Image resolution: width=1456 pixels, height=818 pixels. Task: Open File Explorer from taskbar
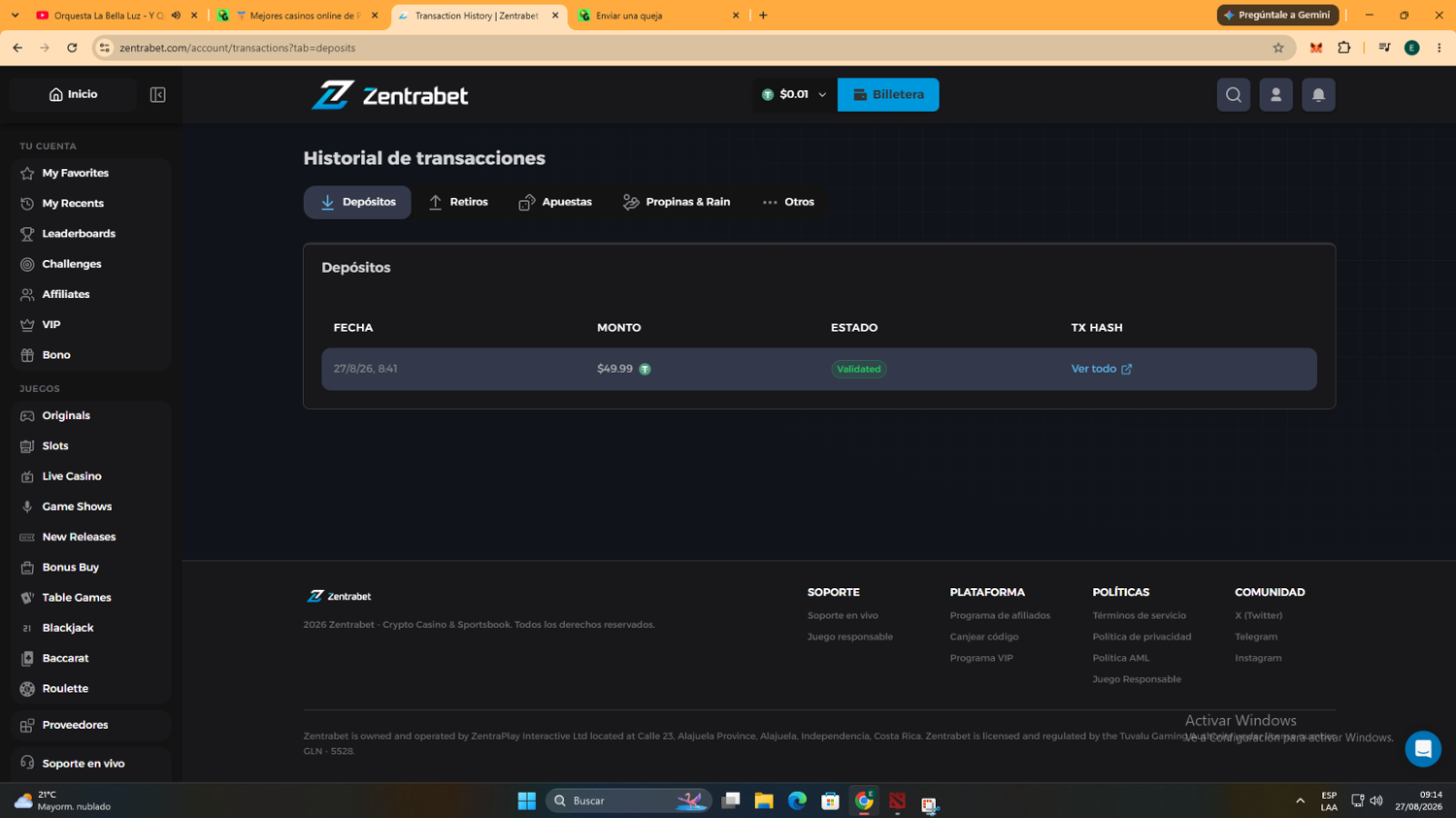(x=764, y=801)
